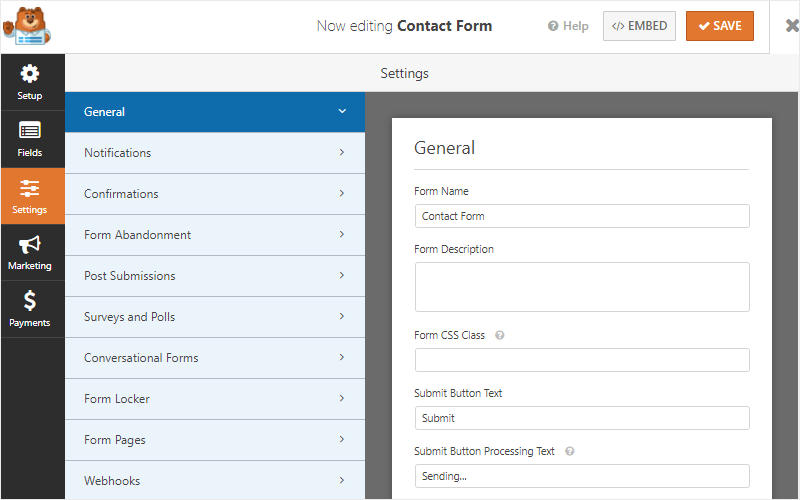800x500 pixels.
Task: Click the "Submit Button Text" label
Action: pos(458,393)
